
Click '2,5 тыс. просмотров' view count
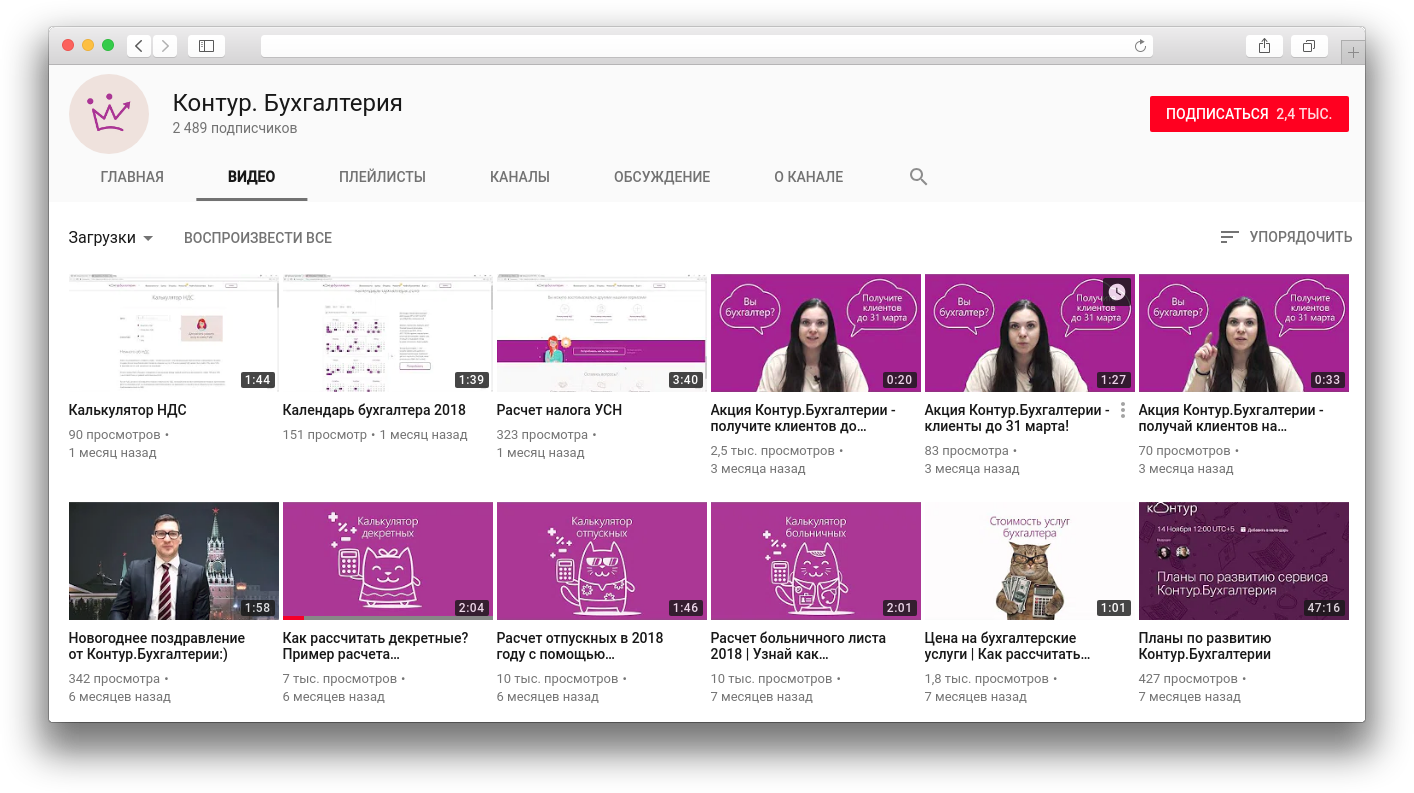pos(771,451)
